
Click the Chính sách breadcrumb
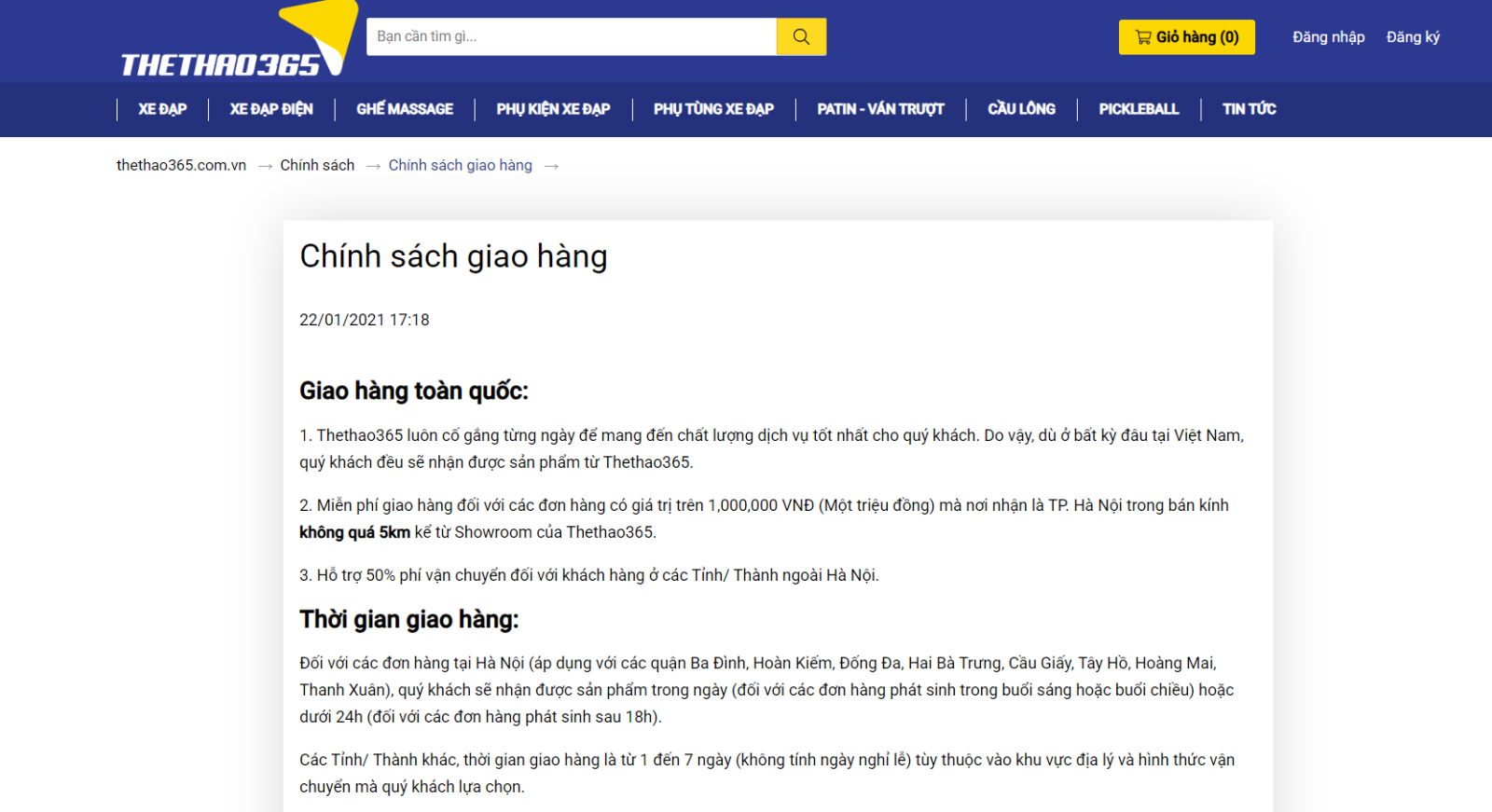click(x=317, y=165)
